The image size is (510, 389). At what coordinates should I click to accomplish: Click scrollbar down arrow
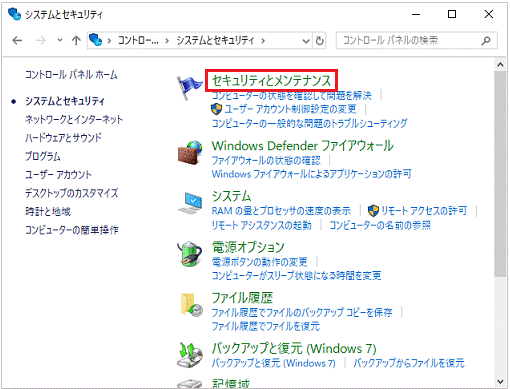point(500,382)
